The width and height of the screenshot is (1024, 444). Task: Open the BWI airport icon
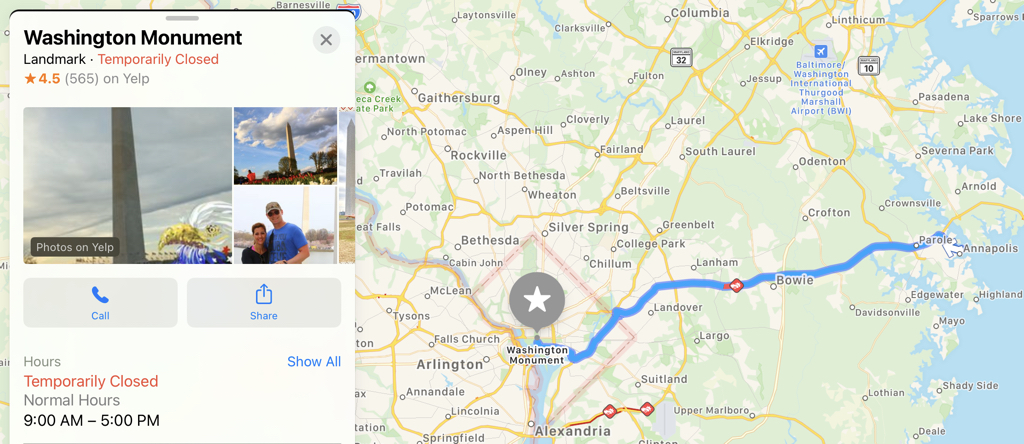pyautogui.click(x=821, y=51)
